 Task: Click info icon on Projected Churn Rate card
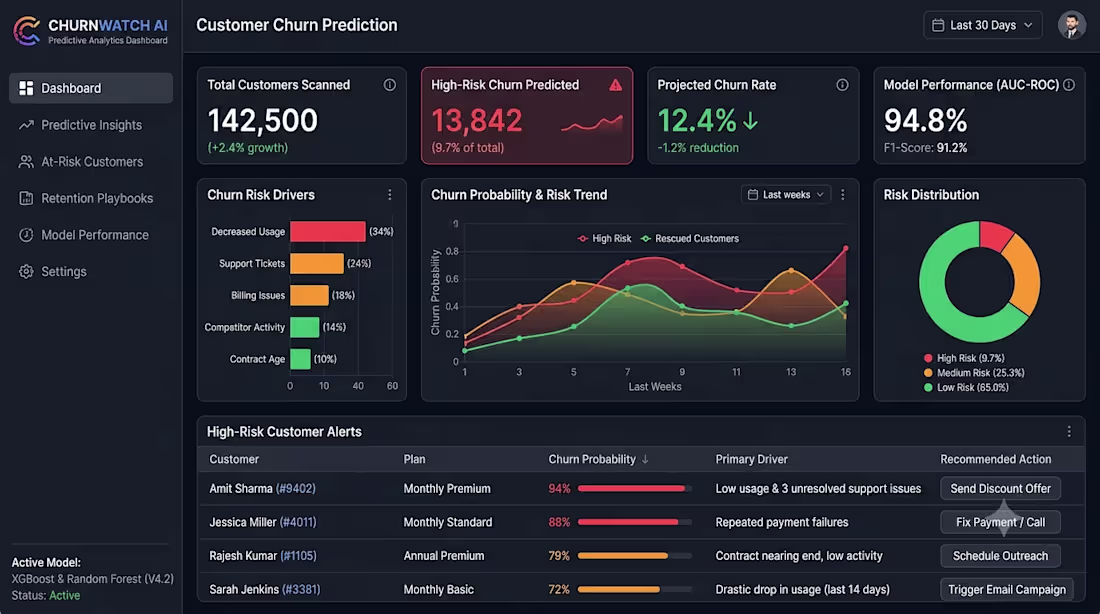click(842, 85)
